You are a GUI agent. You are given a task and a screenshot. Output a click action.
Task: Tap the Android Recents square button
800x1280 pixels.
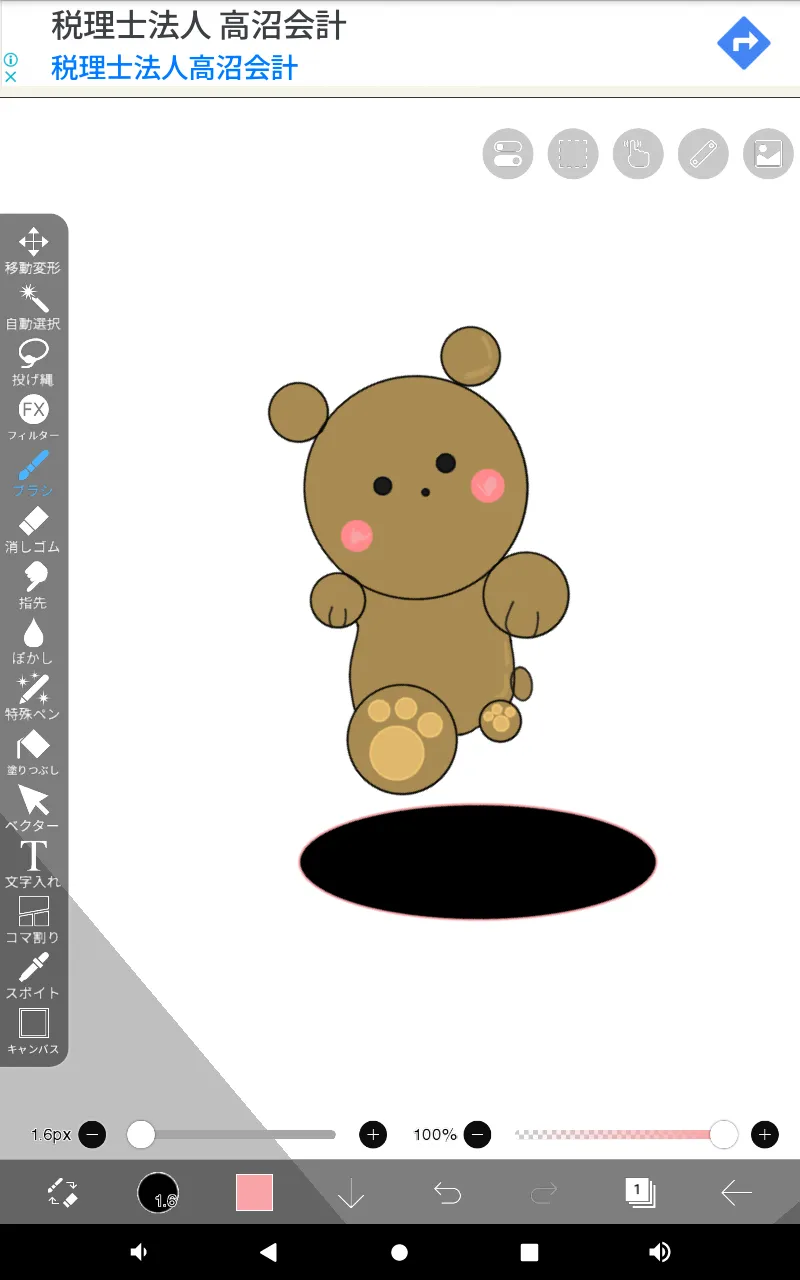(530, 1252)
